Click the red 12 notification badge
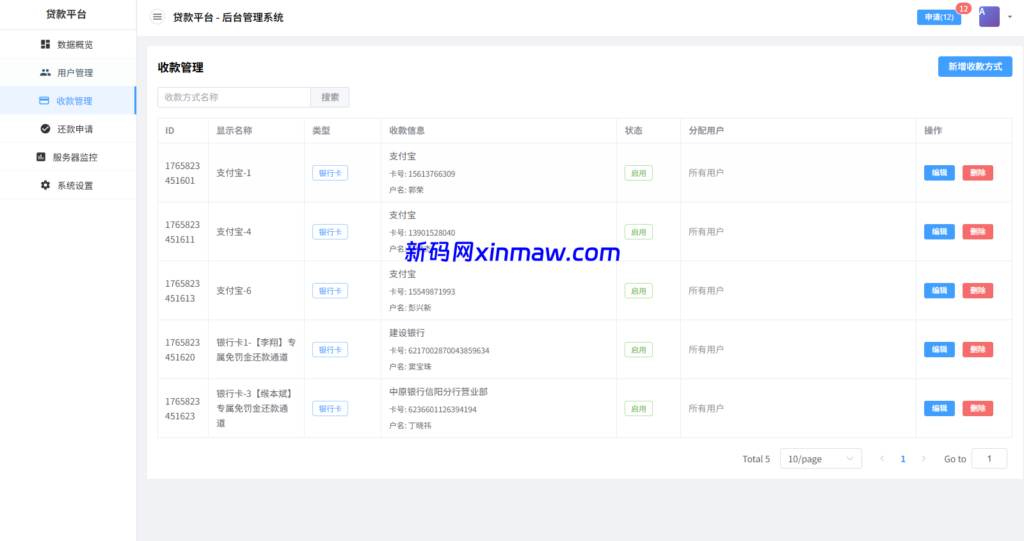The height and width of the screenshot is (541, 1024). coord(963,8)
